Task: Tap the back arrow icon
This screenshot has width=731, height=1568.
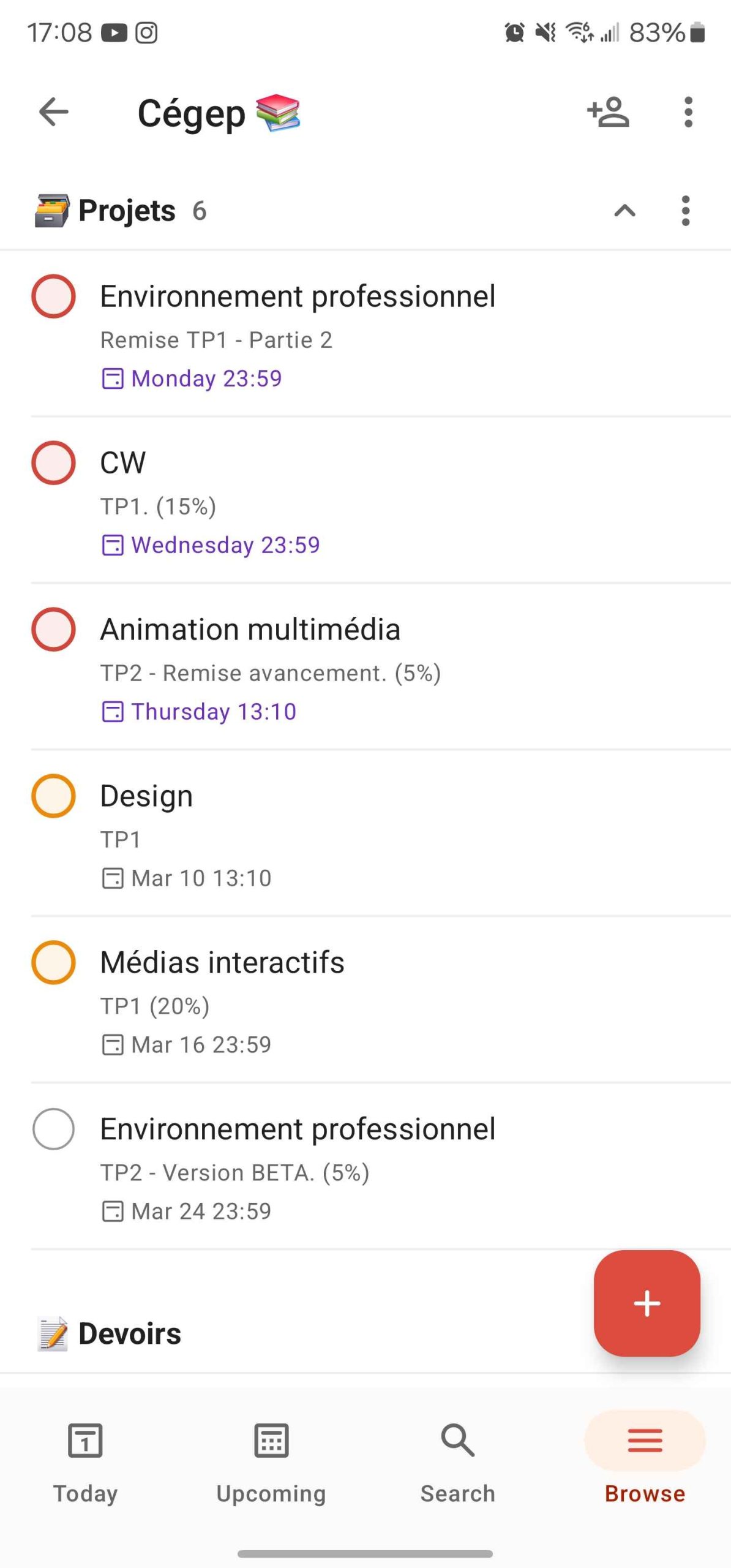Action: tap(54, 112)
